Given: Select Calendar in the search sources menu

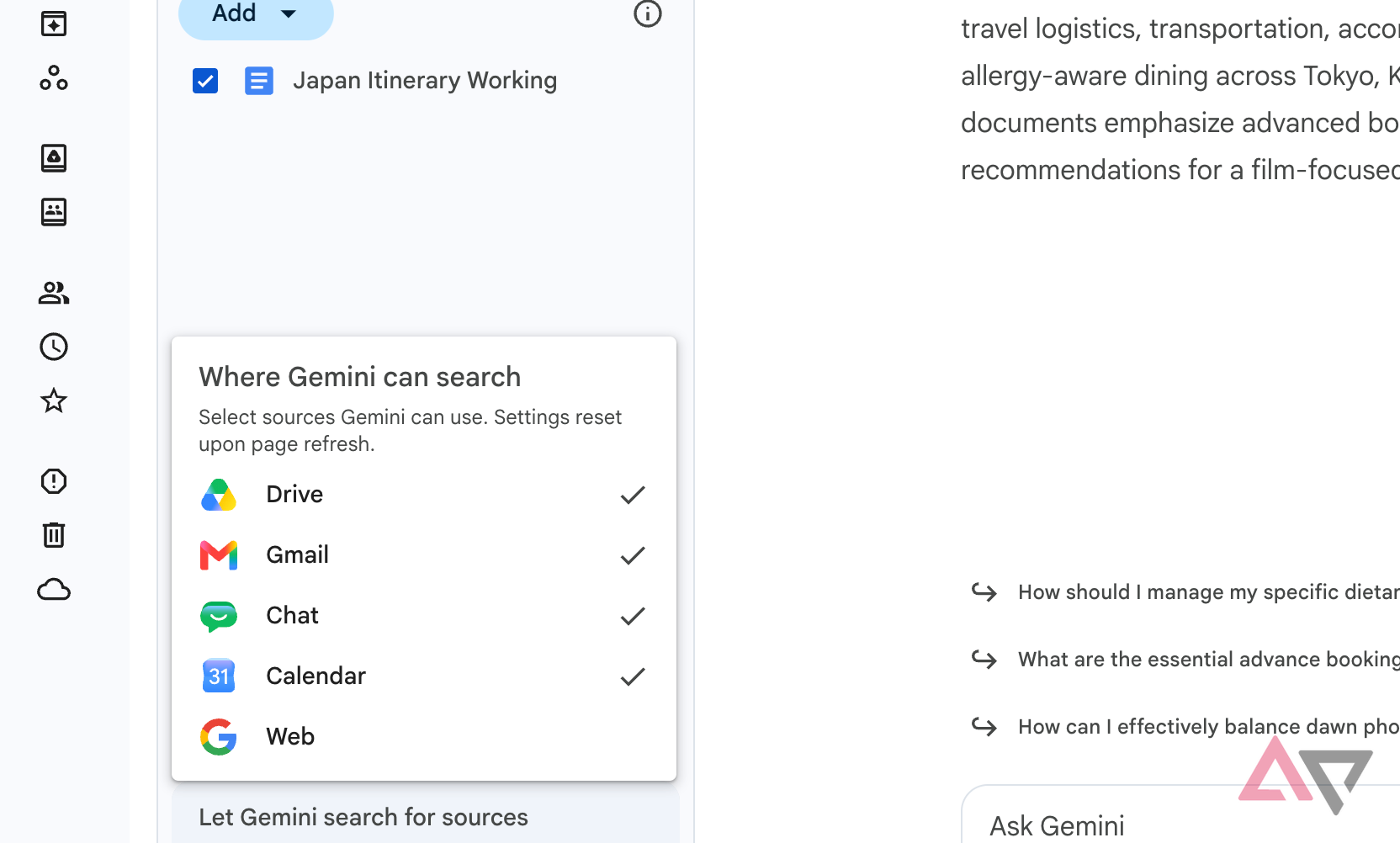Looking at the screenshot, I should point(424,676).
